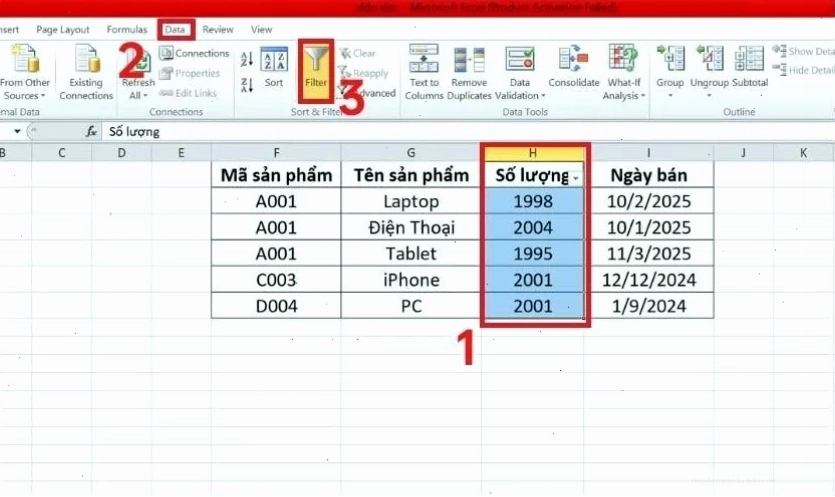Expand the Group dropdown arrow
835x497 pixels.
pos(670,96)
